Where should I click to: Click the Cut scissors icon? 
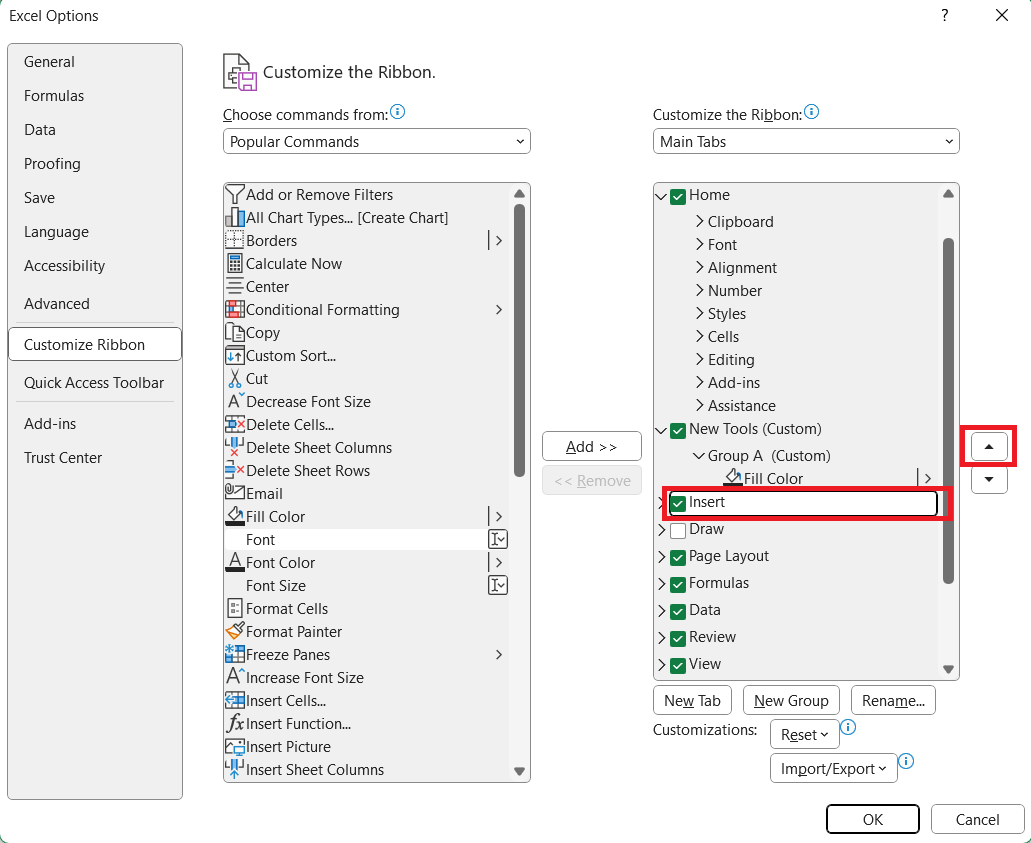point(235,379)
